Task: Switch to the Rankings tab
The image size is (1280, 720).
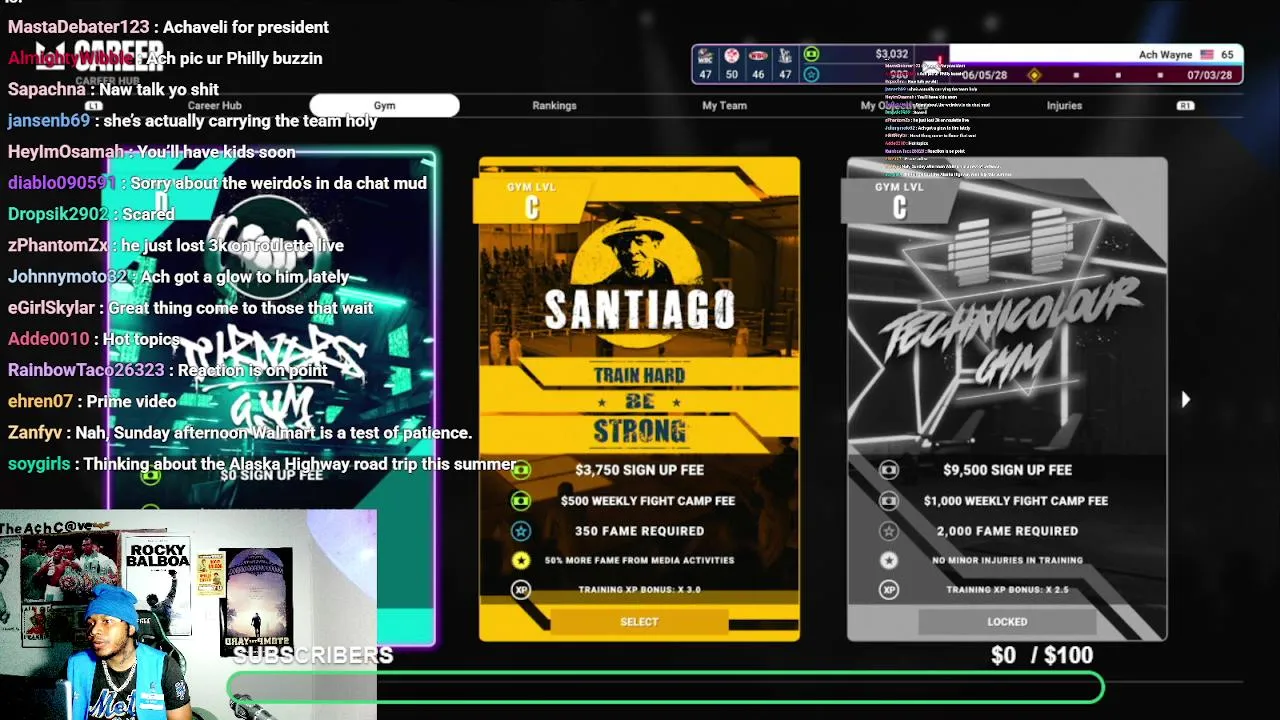Action: pyautogui.click(x=554, y=105)
